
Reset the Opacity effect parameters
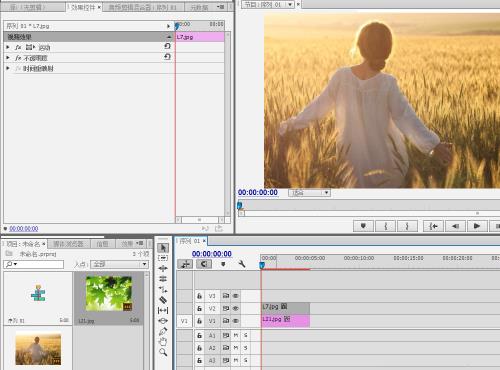(x=167, y=57)
